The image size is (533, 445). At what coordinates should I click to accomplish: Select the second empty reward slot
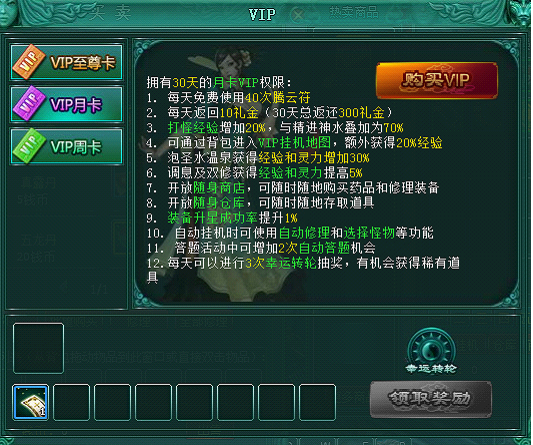coord(71,402)
